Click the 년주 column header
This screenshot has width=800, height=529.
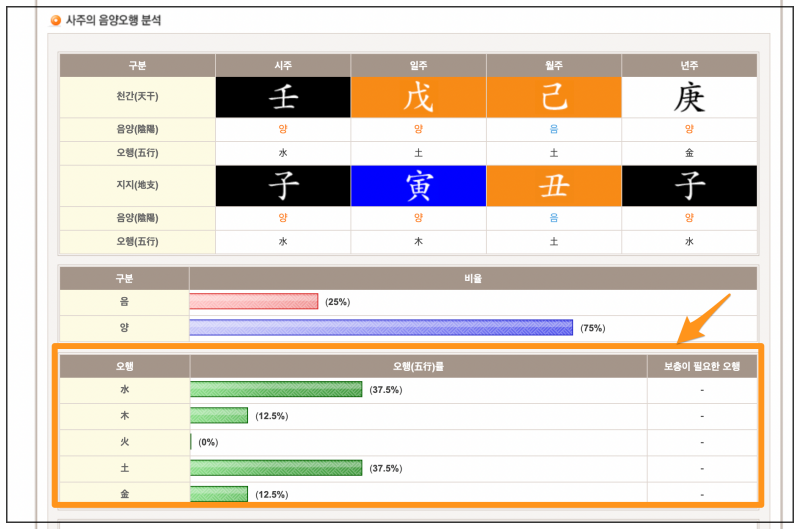tap(689, 66)
